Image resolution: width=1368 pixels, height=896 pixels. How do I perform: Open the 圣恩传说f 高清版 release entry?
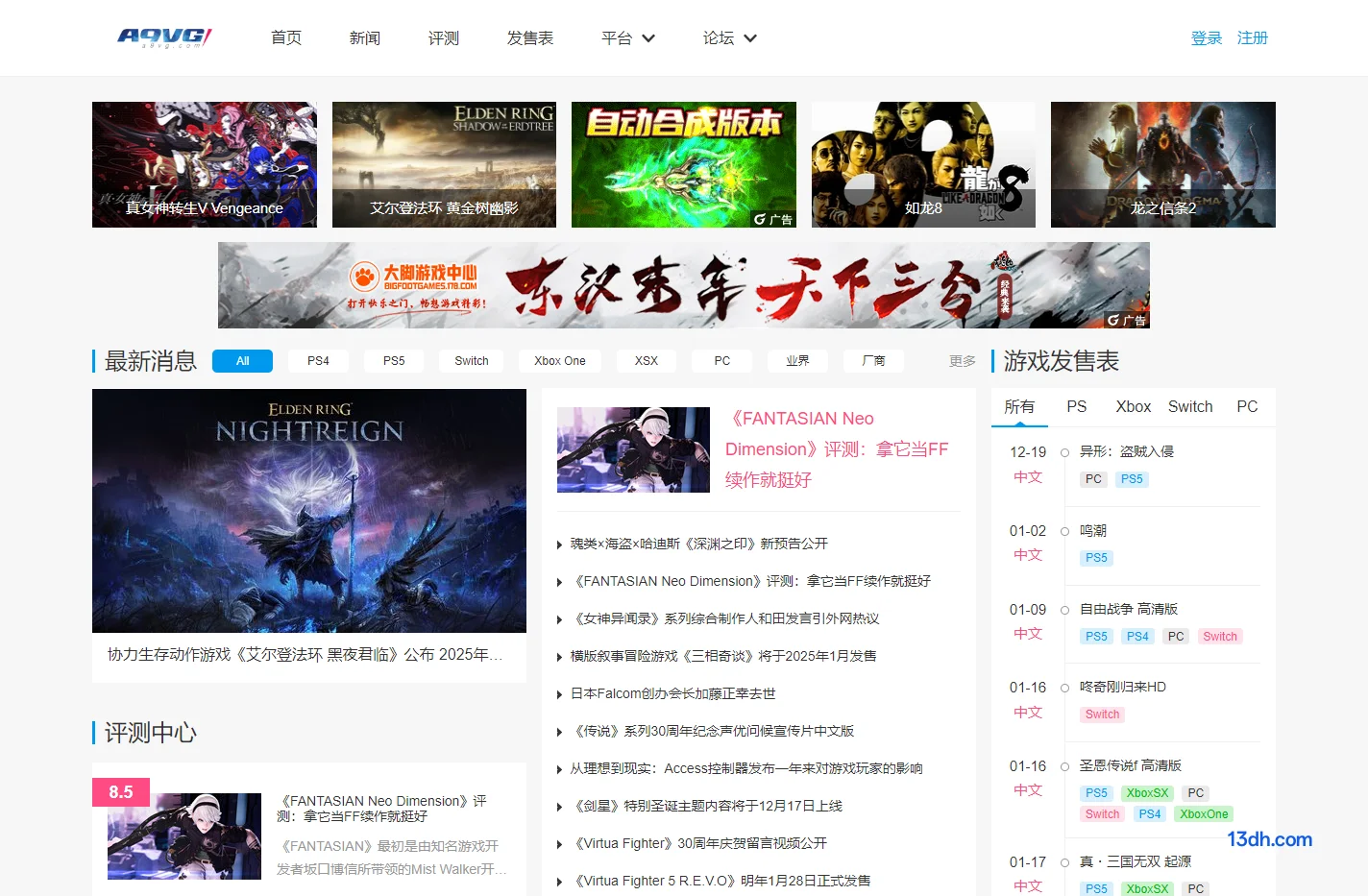coord(1131,765)
